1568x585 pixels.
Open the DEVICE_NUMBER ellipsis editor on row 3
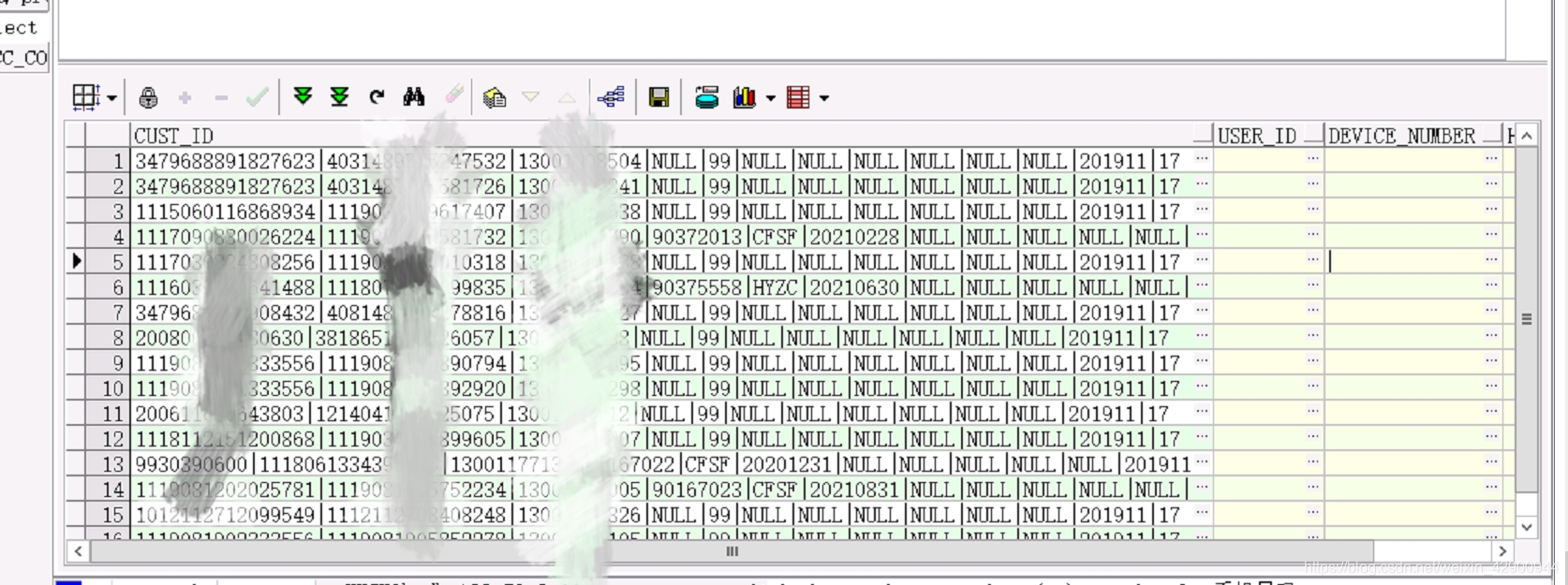[x=1491, y=211]
